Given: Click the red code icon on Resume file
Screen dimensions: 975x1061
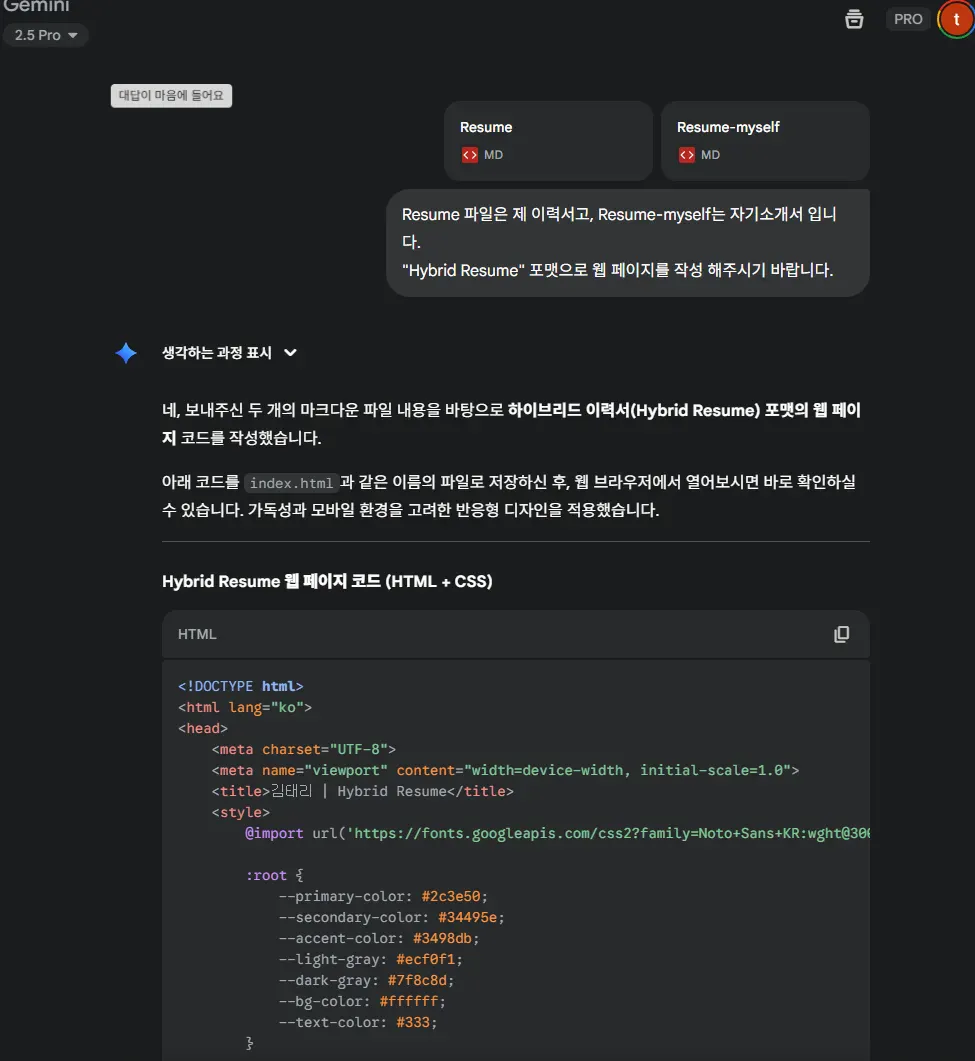Looking at the screenshot, I should pos(470,155).
